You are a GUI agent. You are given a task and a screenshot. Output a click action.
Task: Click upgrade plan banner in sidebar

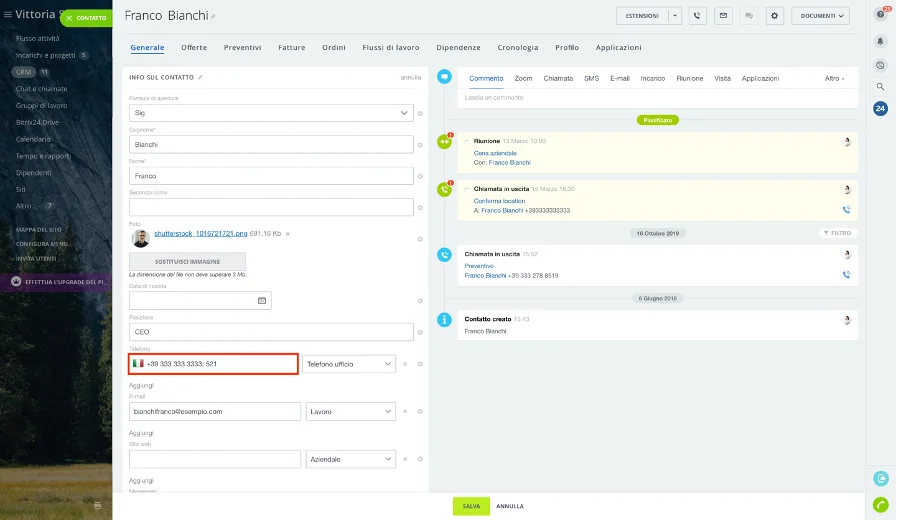click(56, 282)
